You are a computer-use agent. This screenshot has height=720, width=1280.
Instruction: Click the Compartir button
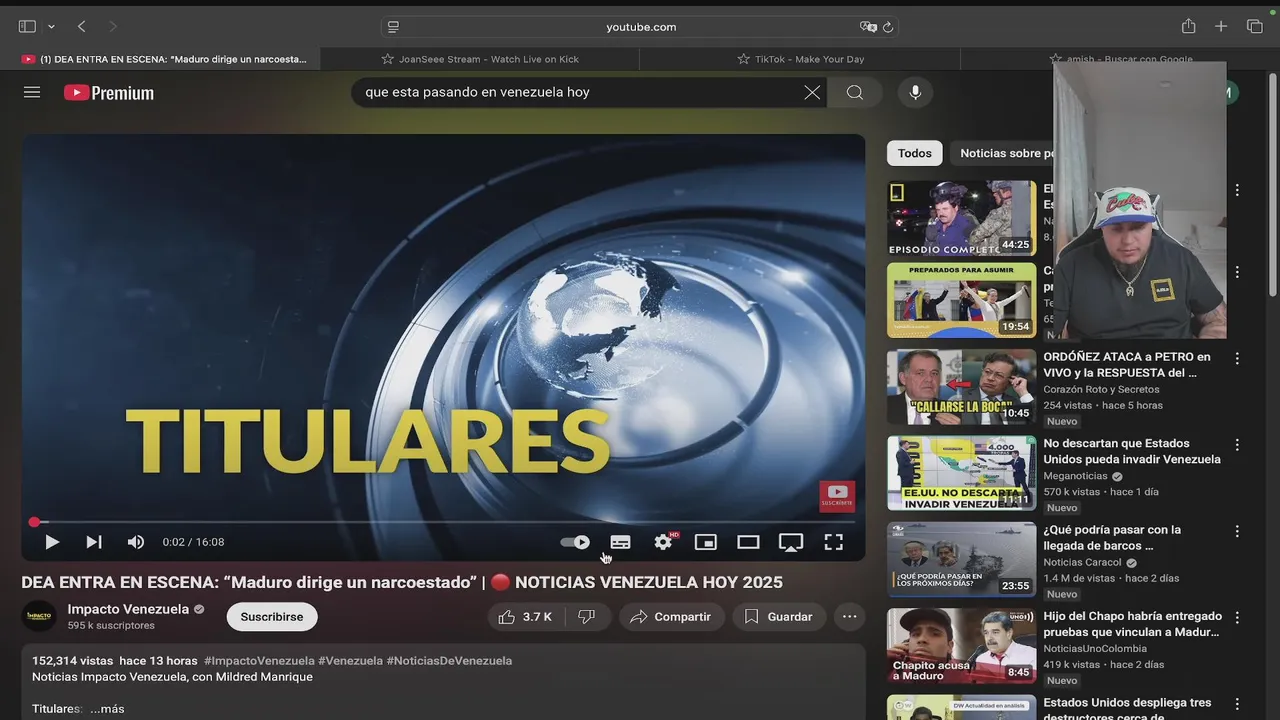672,617
